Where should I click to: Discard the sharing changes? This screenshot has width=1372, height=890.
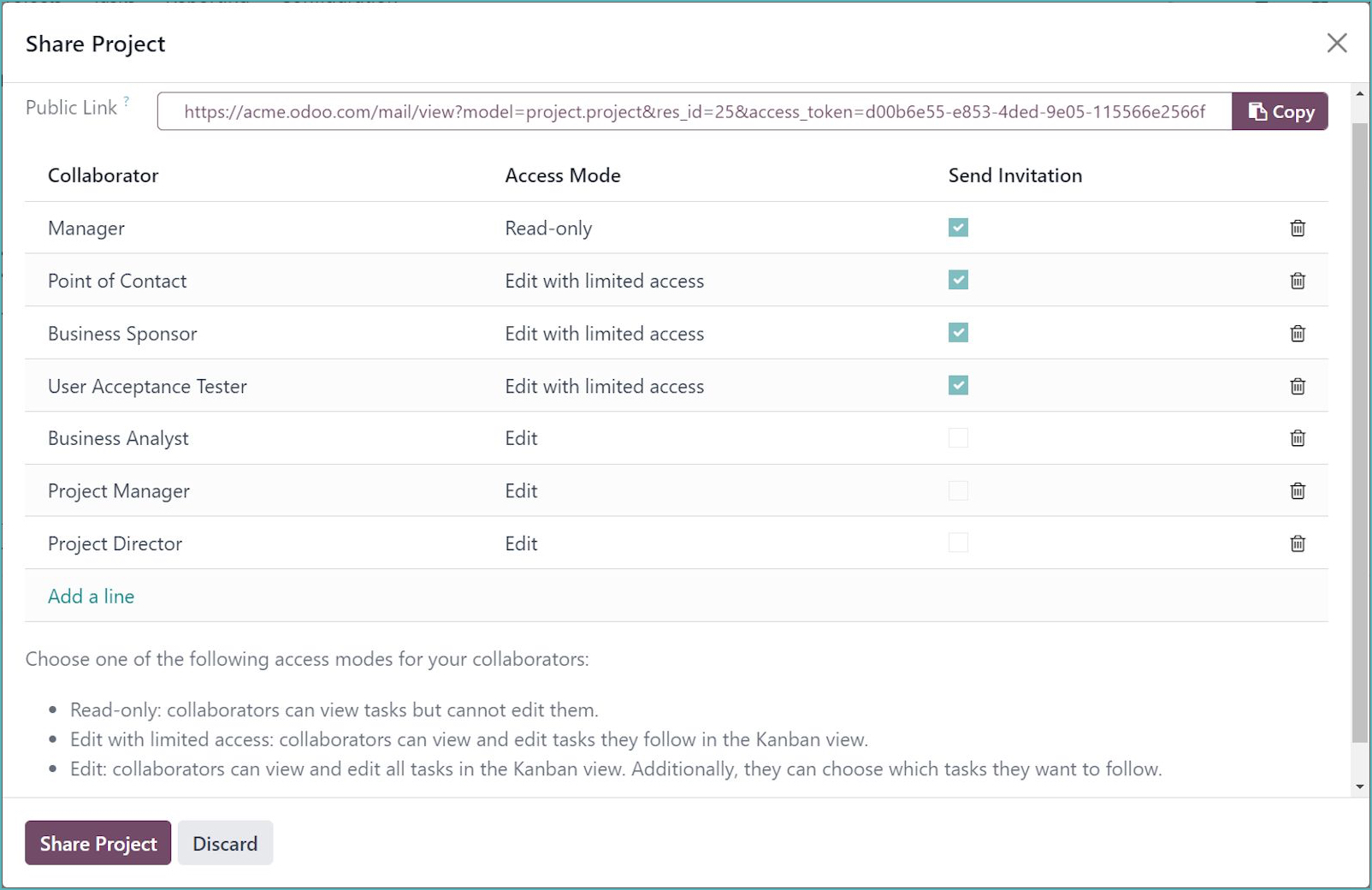tap(225, 843)
